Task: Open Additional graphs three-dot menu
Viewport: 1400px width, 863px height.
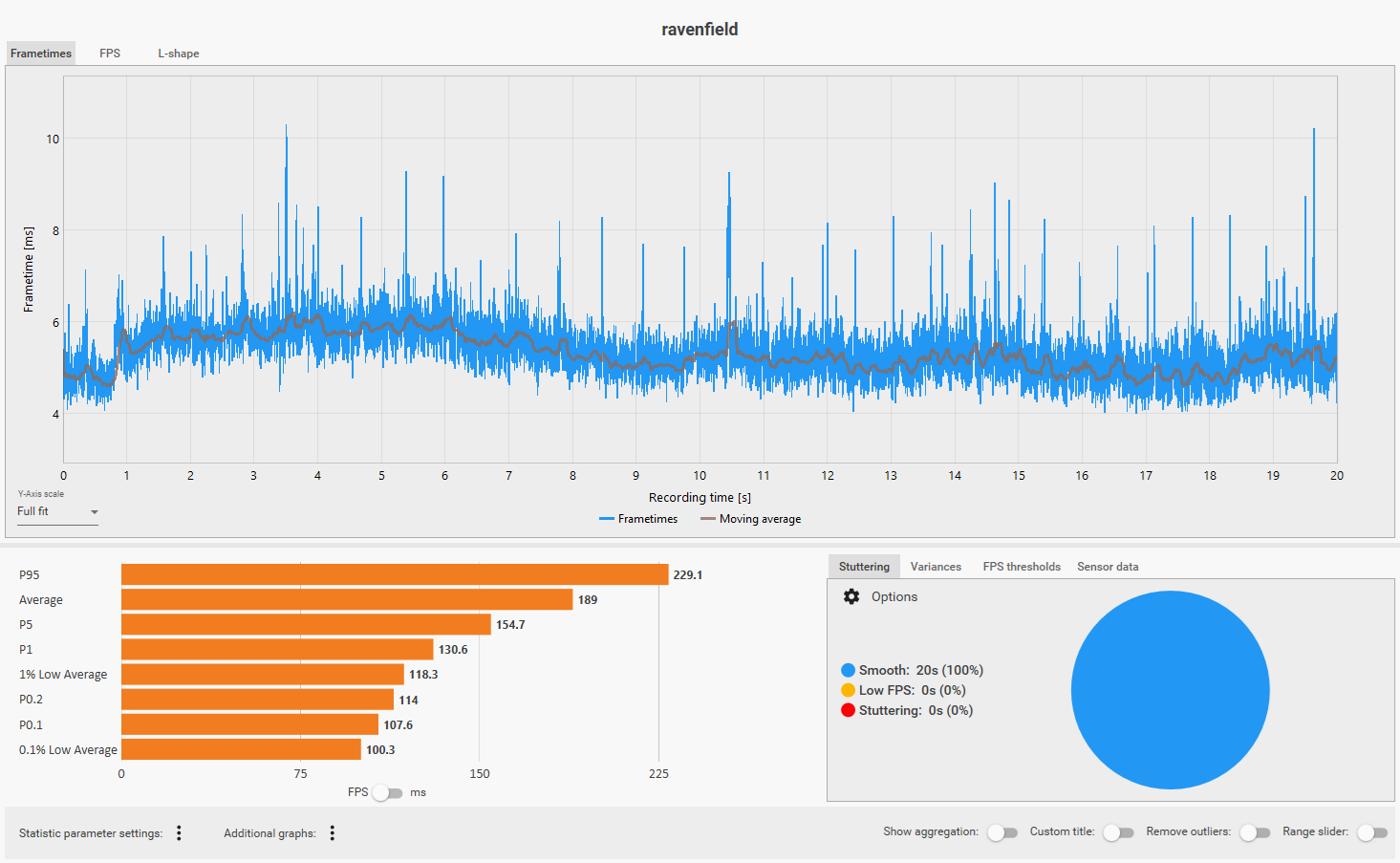Action: tap(333, 833)
